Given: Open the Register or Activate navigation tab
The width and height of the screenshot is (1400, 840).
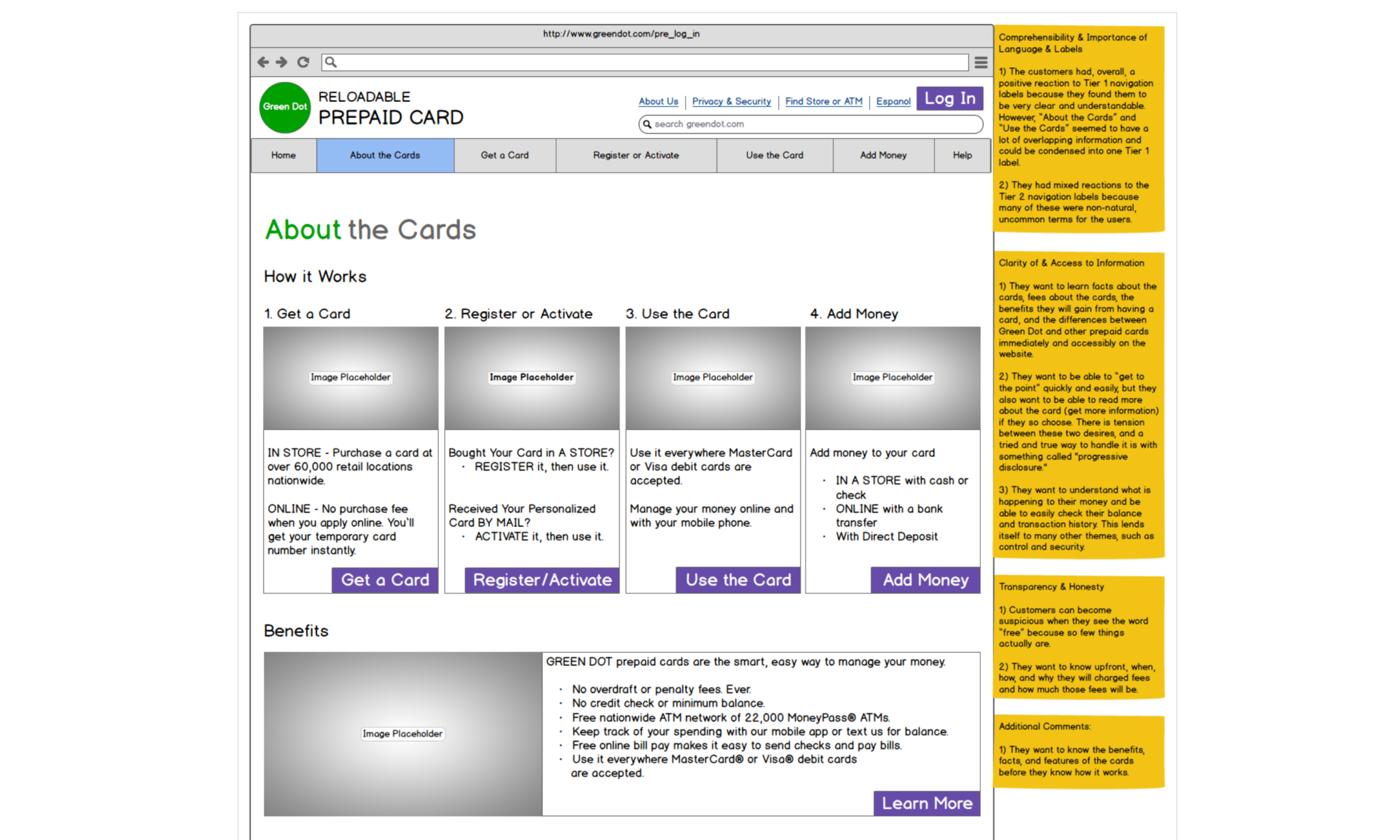Looking at the screenshot, I should [636, 155].
